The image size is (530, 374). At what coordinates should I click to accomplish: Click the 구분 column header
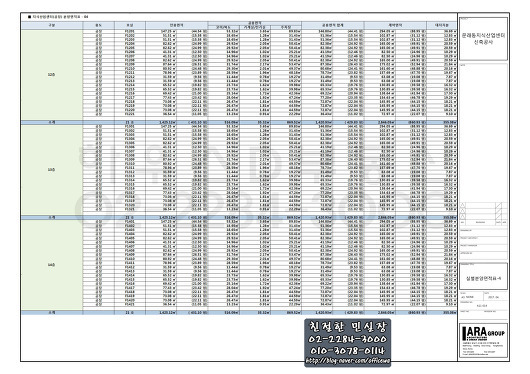tap(52, 25)
